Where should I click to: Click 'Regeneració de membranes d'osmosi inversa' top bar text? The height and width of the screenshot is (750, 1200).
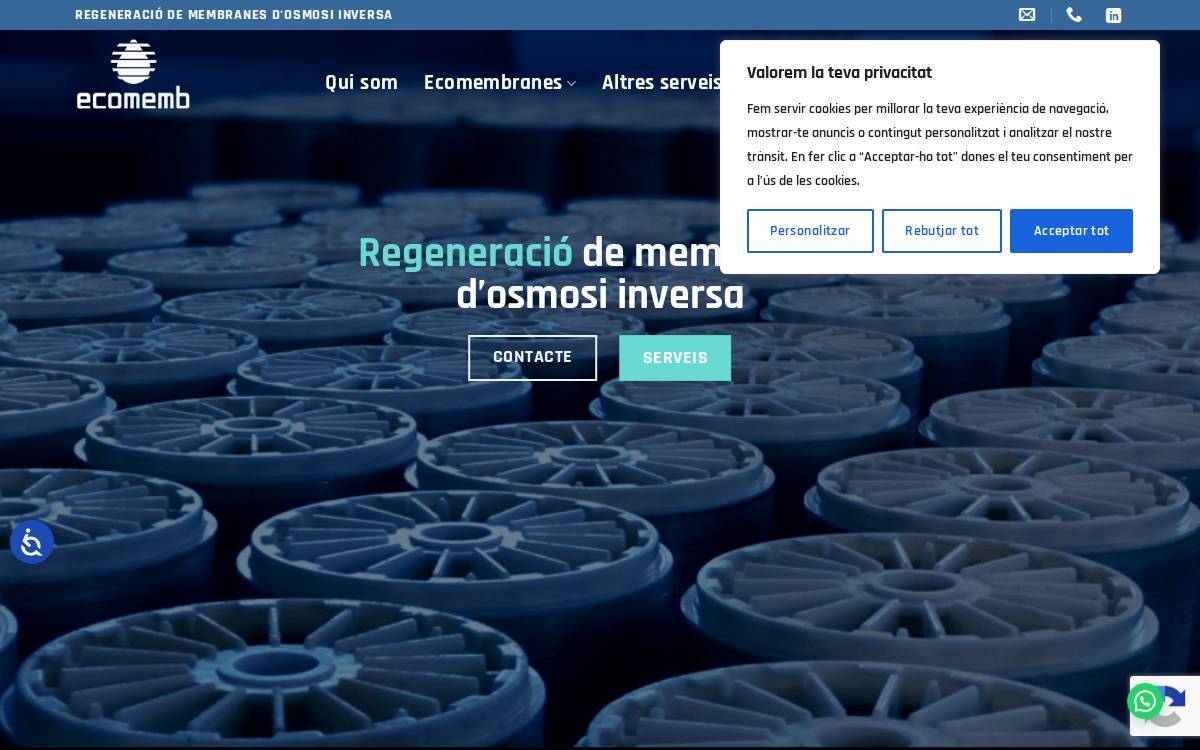(x=234, y=15)
